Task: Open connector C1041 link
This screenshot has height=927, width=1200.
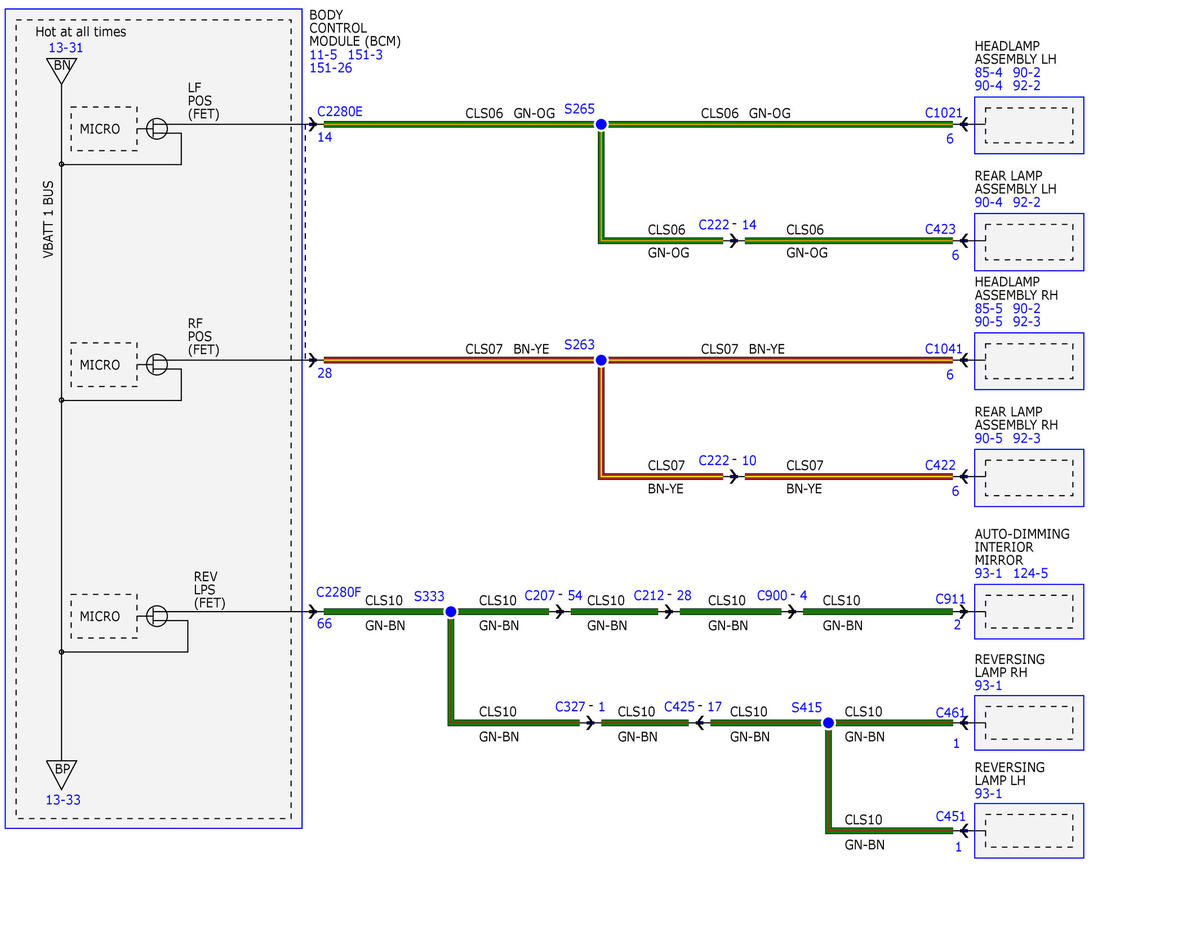Action: (944, 349)
